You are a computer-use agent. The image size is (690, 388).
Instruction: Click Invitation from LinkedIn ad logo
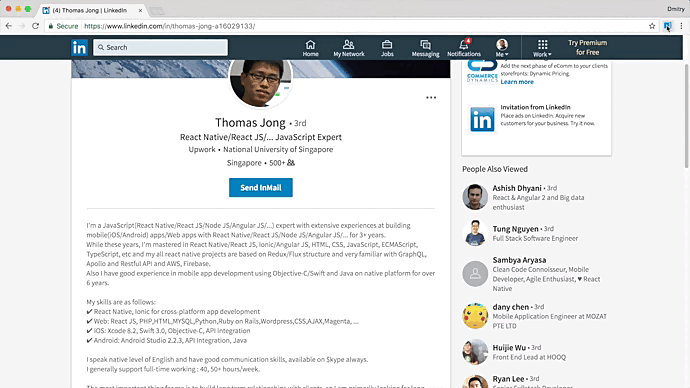point(482,119)
